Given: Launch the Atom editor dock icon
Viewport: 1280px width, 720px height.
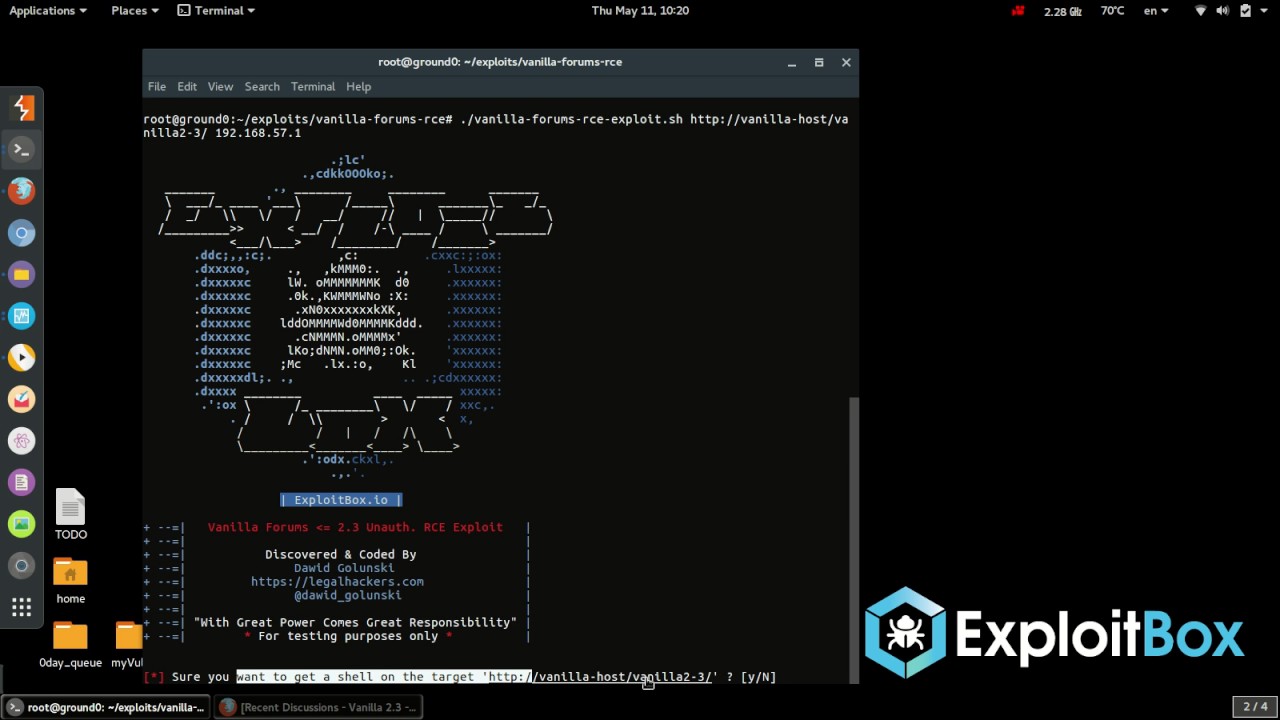Looking at the screenshot, I should point(21,441).
